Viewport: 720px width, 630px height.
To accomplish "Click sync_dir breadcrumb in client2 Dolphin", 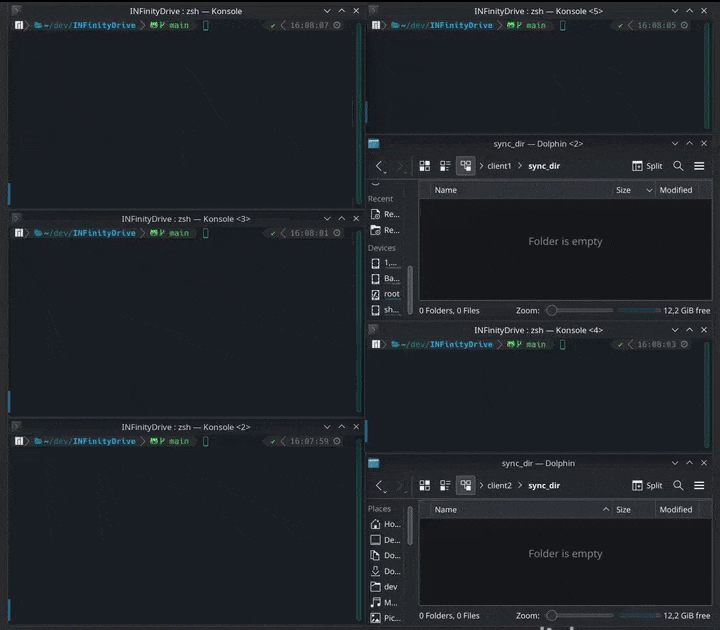I will pyautogui.click(x=544, y=485).
